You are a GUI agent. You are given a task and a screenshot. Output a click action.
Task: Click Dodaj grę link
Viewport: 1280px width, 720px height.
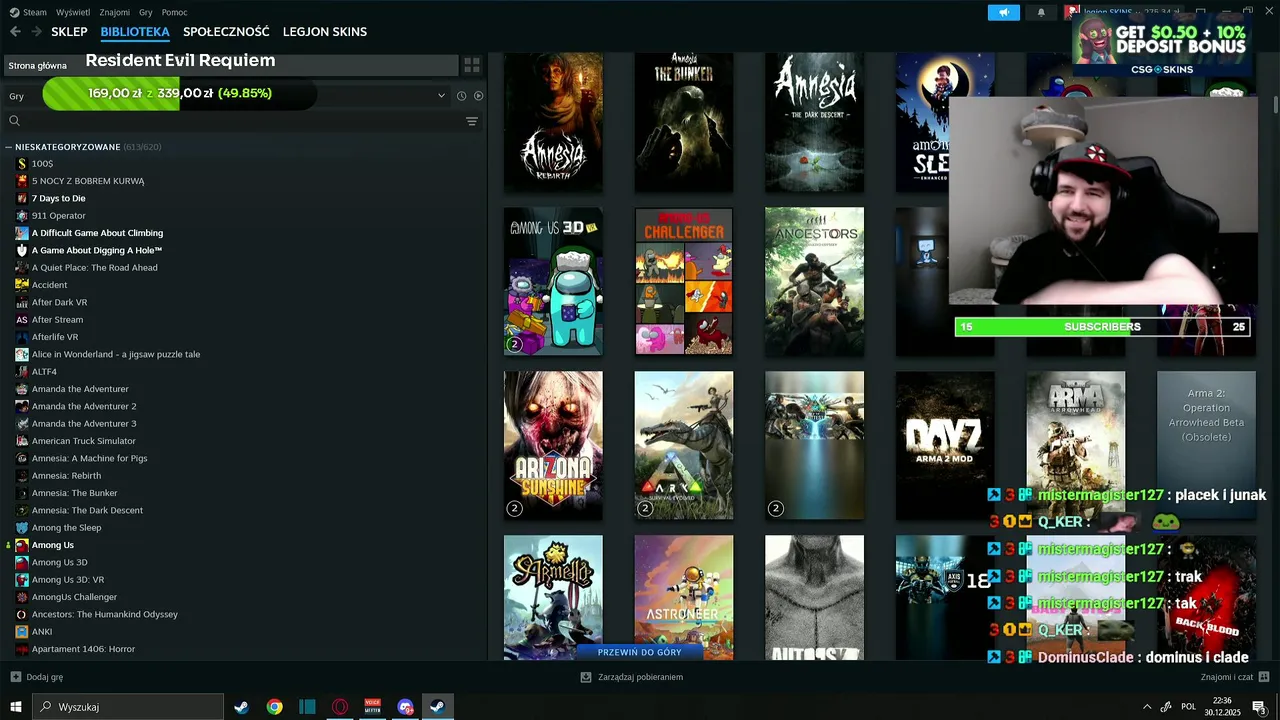(45, 677)
